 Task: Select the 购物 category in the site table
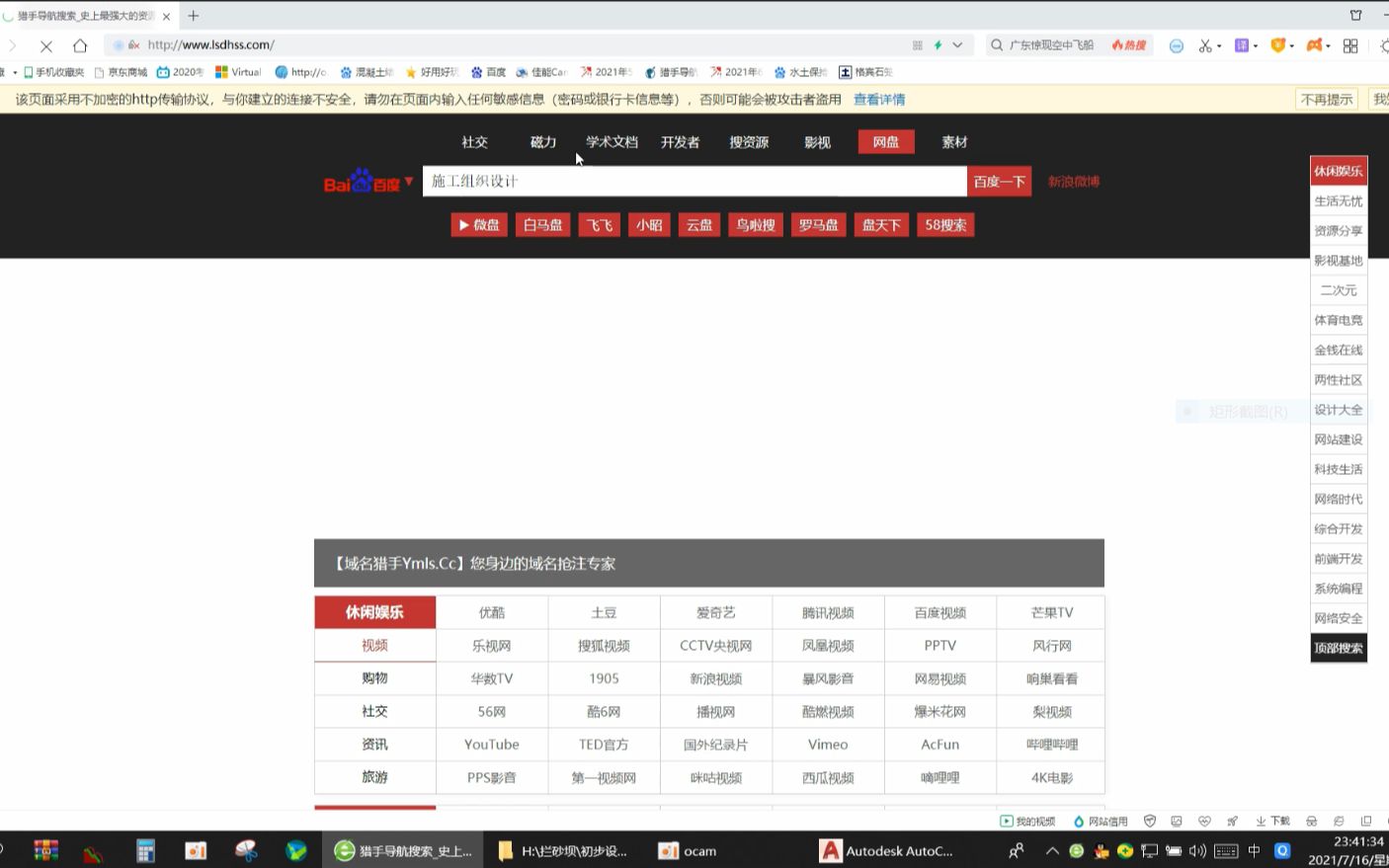point(374,678)
